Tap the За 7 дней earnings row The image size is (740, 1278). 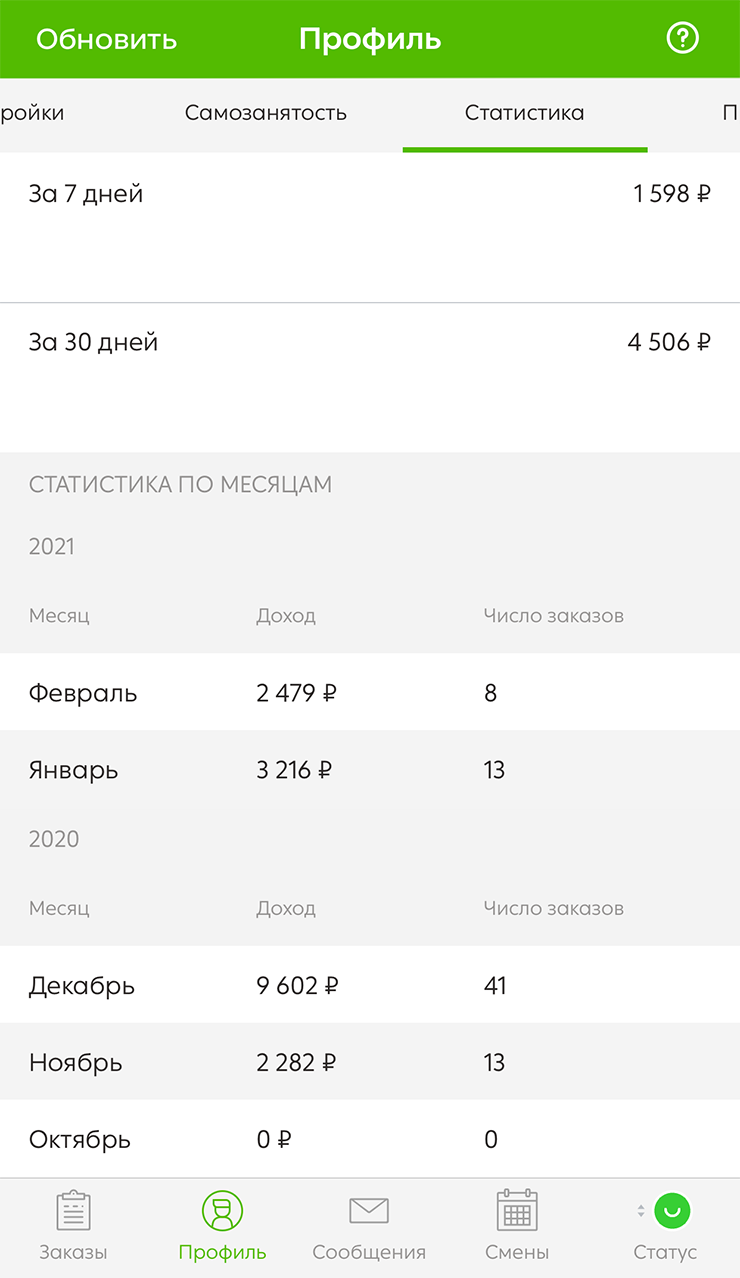pyautogui.click(x=369, y=194)
